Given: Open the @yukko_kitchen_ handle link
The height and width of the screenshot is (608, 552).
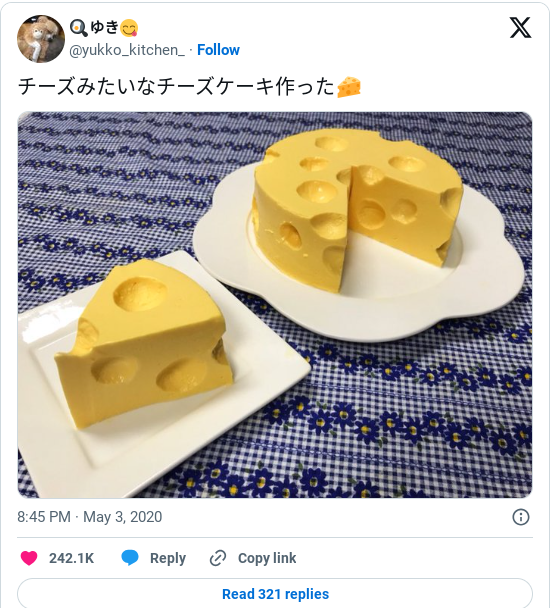Looking at the screenshot, I should coord(127,50).
